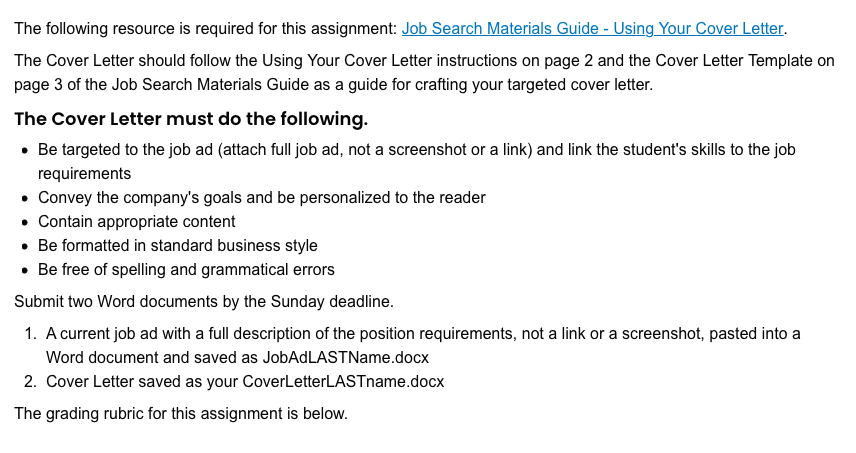The height and width of the screenshot is (453, 856).
Task: Click the heading "The Cover Letter must do the following."
Action: pos(191,118)
